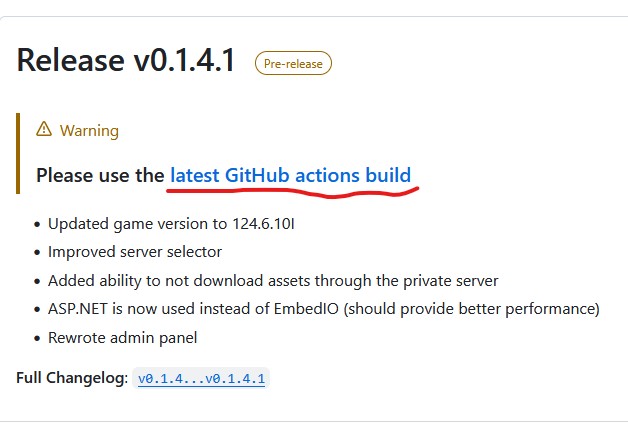Click the ASP.NET text in the list
Screen dimensions: 628x424
pos(78,309)
